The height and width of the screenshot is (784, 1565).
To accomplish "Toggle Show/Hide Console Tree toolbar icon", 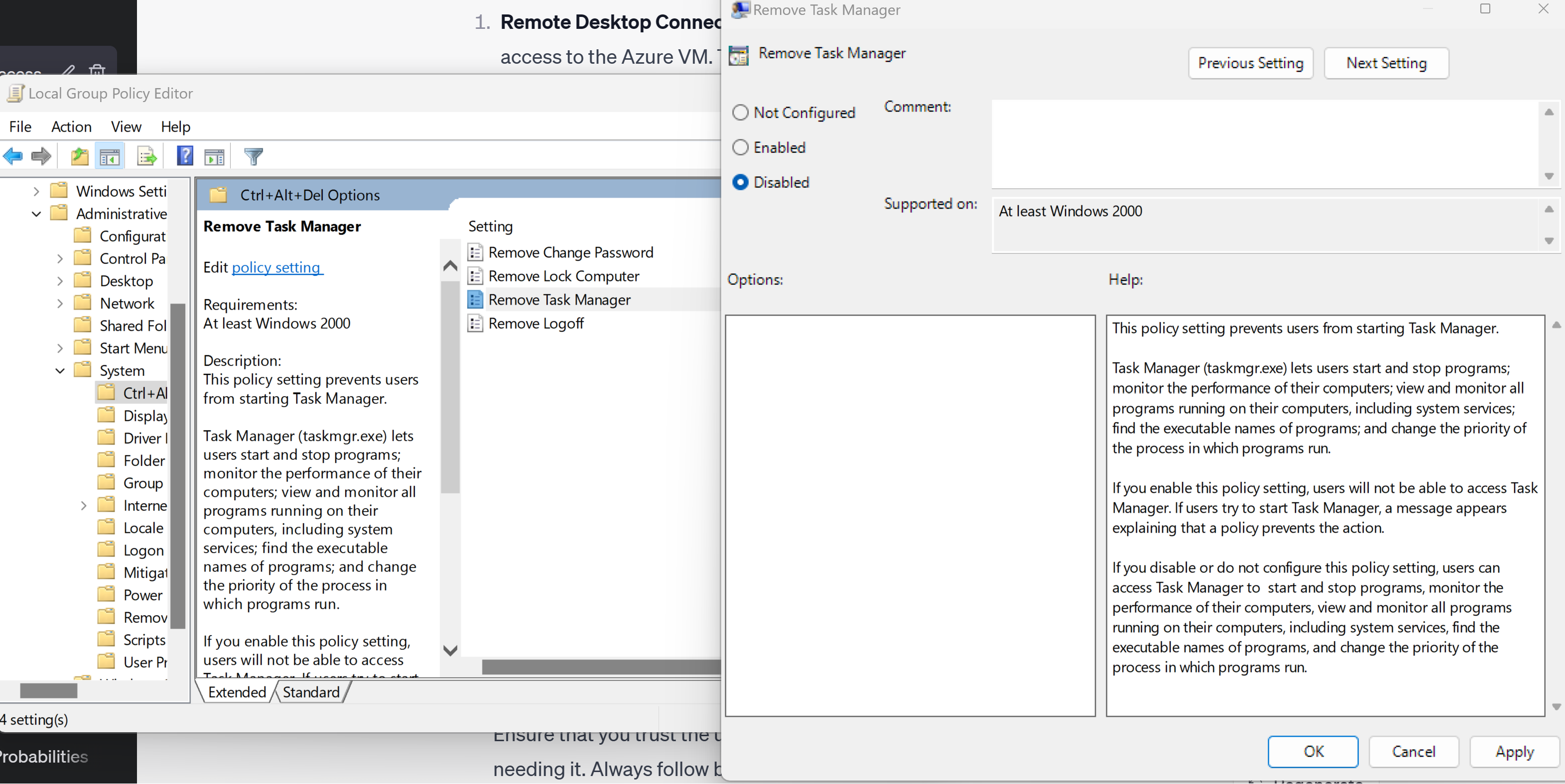I will (x=110, y=157).
